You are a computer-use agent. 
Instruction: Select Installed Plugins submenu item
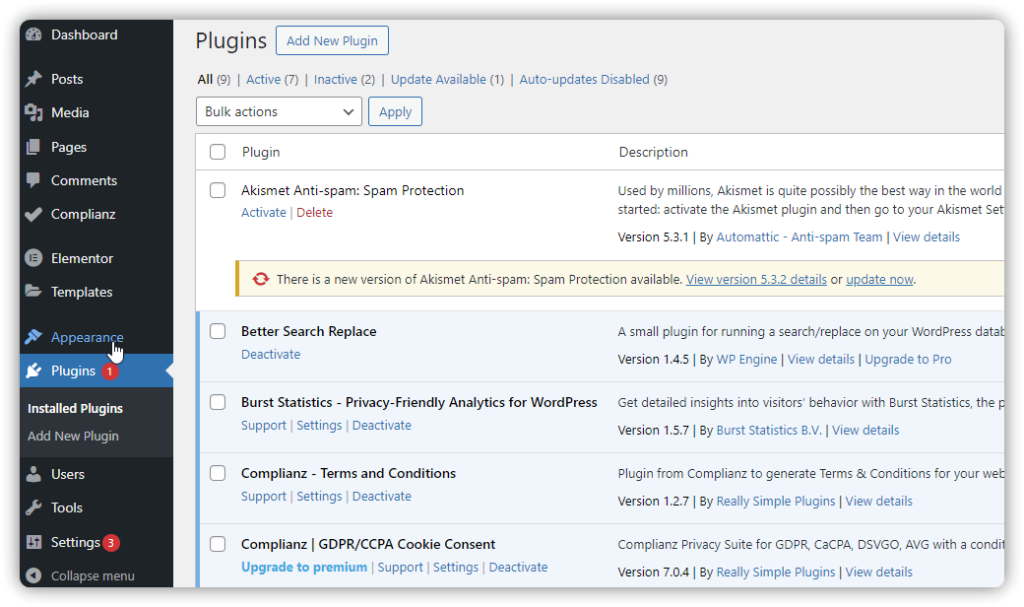point(75,408)
